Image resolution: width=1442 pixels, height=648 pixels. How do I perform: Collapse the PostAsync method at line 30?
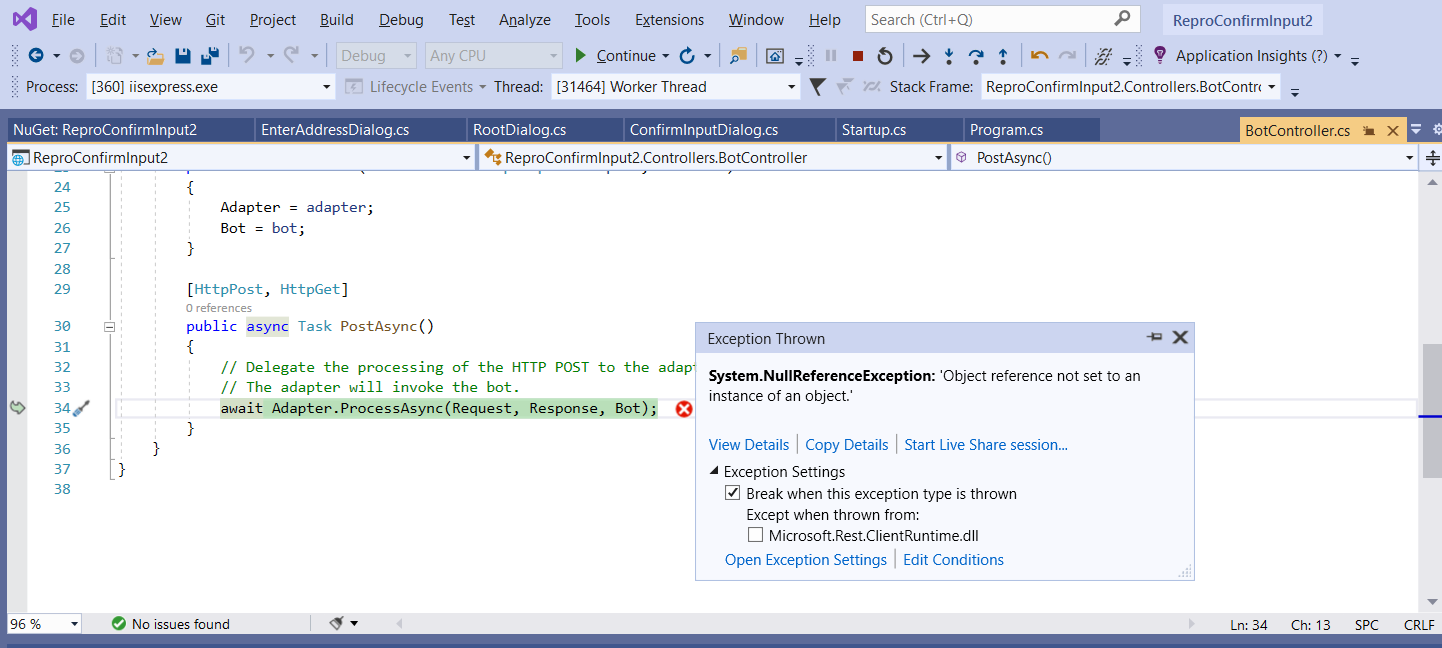tap(110, 326)
